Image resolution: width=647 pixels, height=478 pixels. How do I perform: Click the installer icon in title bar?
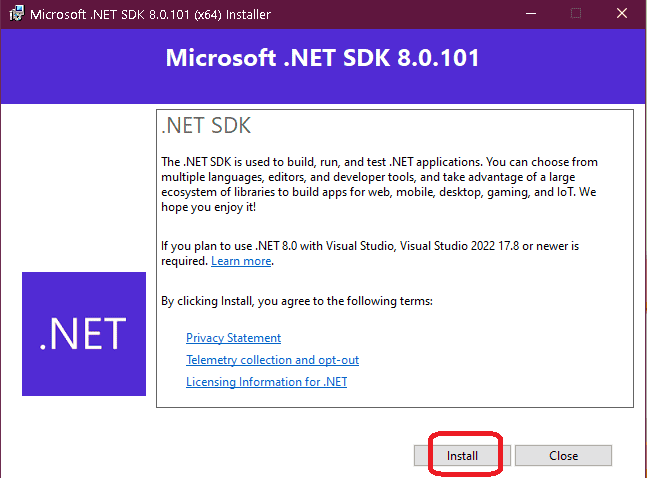click(x=17, y=14)
